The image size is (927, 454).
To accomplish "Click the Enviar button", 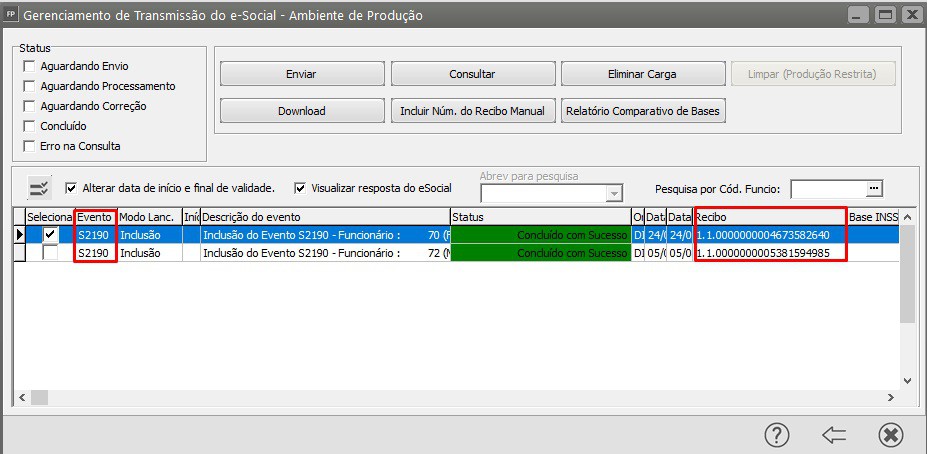I will coord(302,74).
